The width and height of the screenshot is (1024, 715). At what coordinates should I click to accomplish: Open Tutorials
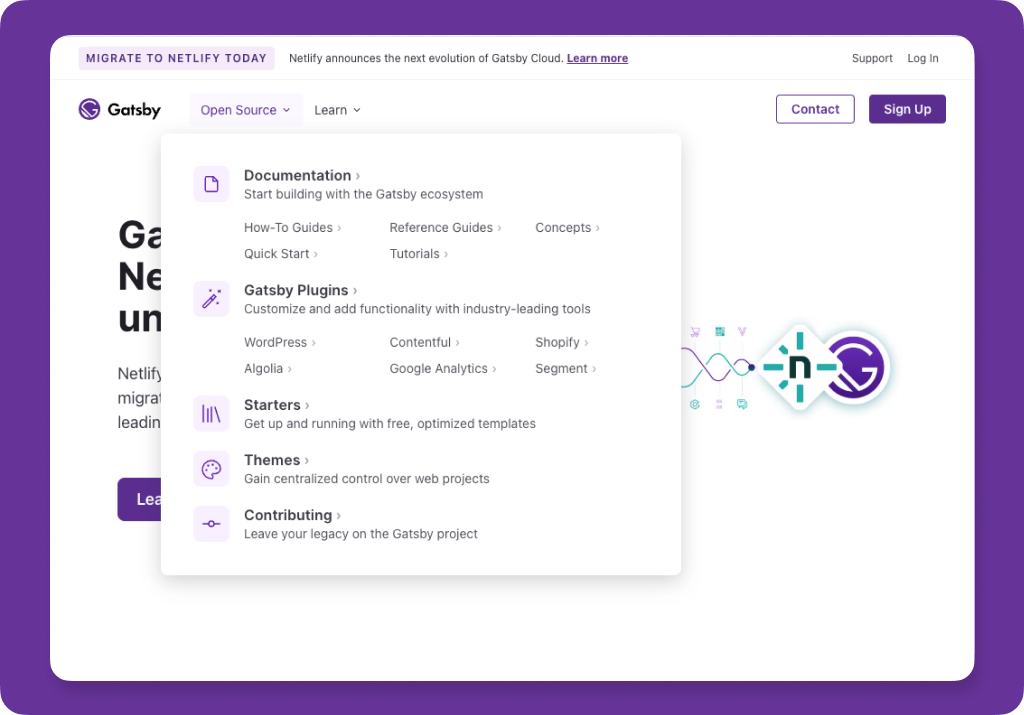tap(418, 253)
